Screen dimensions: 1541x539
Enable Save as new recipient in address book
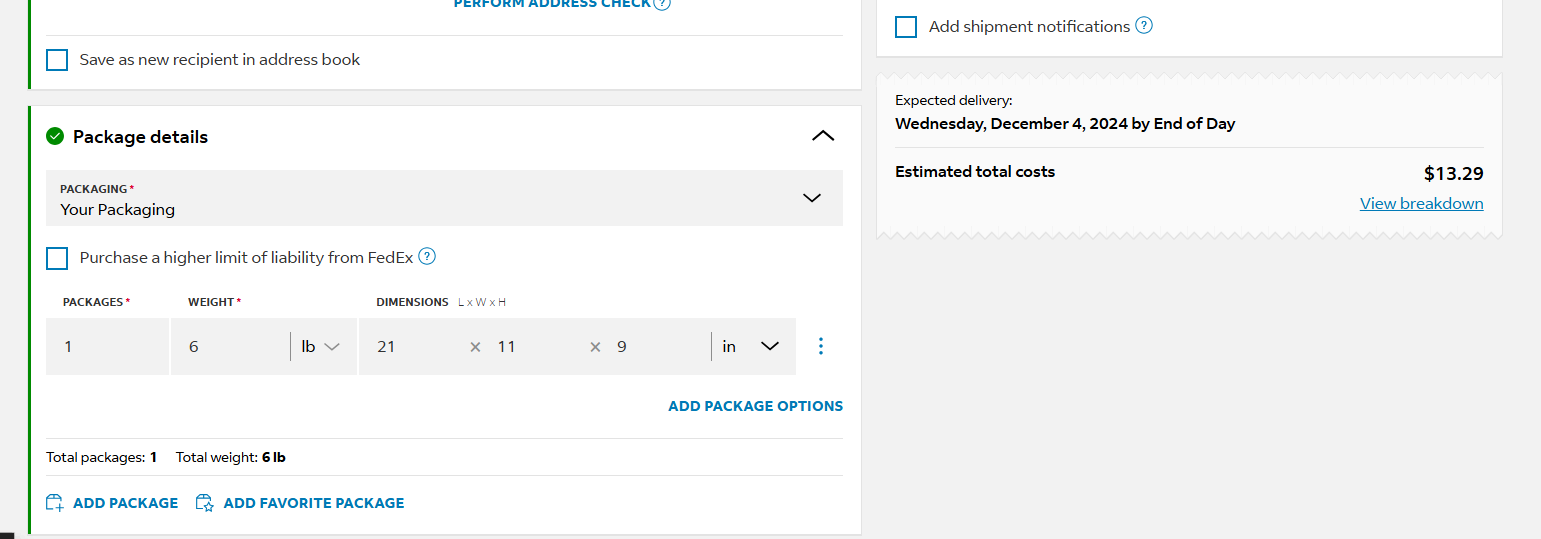pos(57,60)
